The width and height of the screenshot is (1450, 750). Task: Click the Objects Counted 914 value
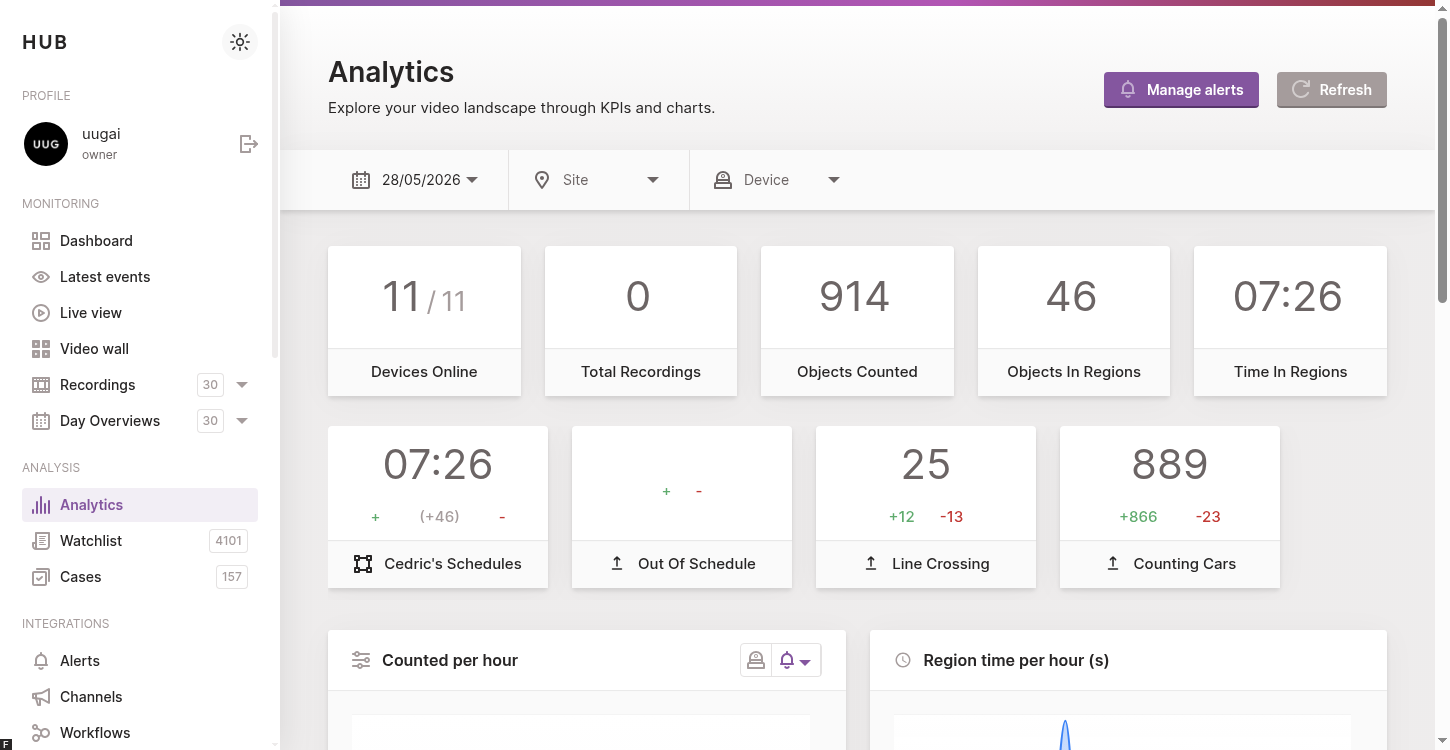854,296
